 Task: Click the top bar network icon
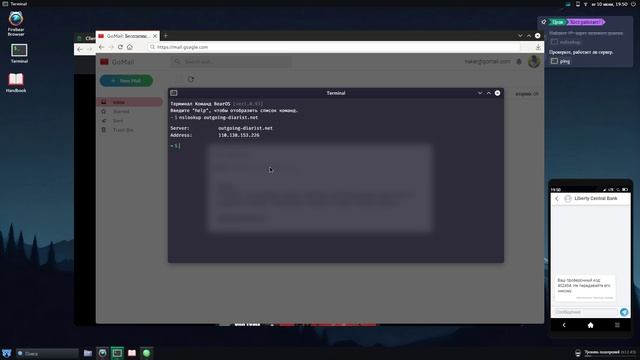pos(585,4)
